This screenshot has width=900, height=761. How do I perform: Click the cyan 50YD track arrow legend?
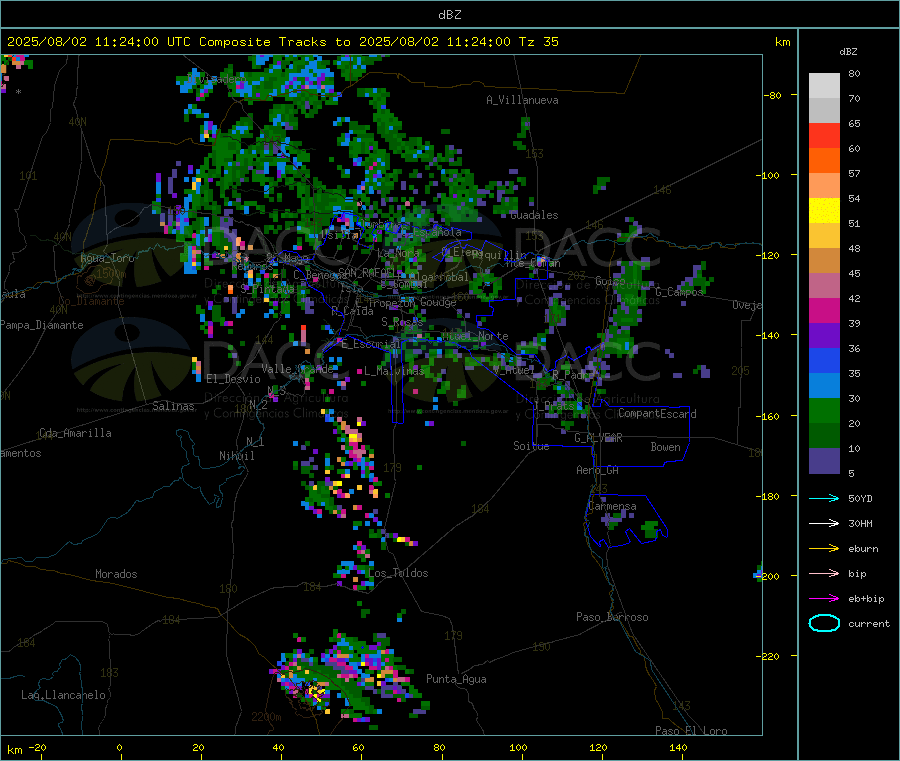click(824, 498)
